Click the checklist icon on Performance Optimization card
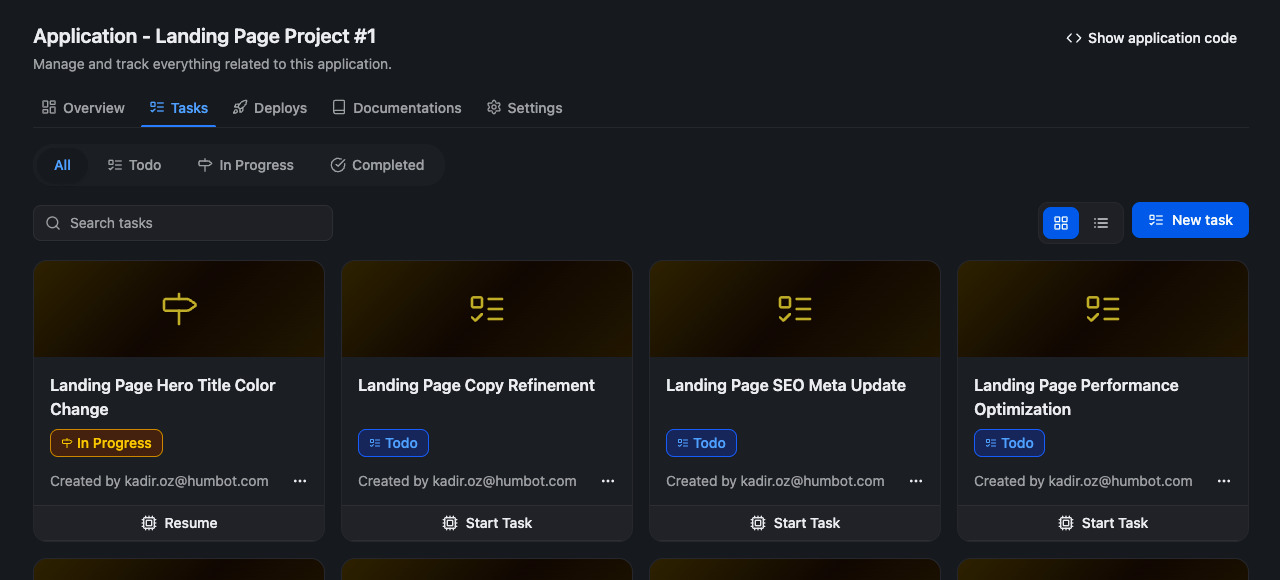The width and height of the screenshot is (1280, 580). pyautogui.click(x=1103, y=308)
